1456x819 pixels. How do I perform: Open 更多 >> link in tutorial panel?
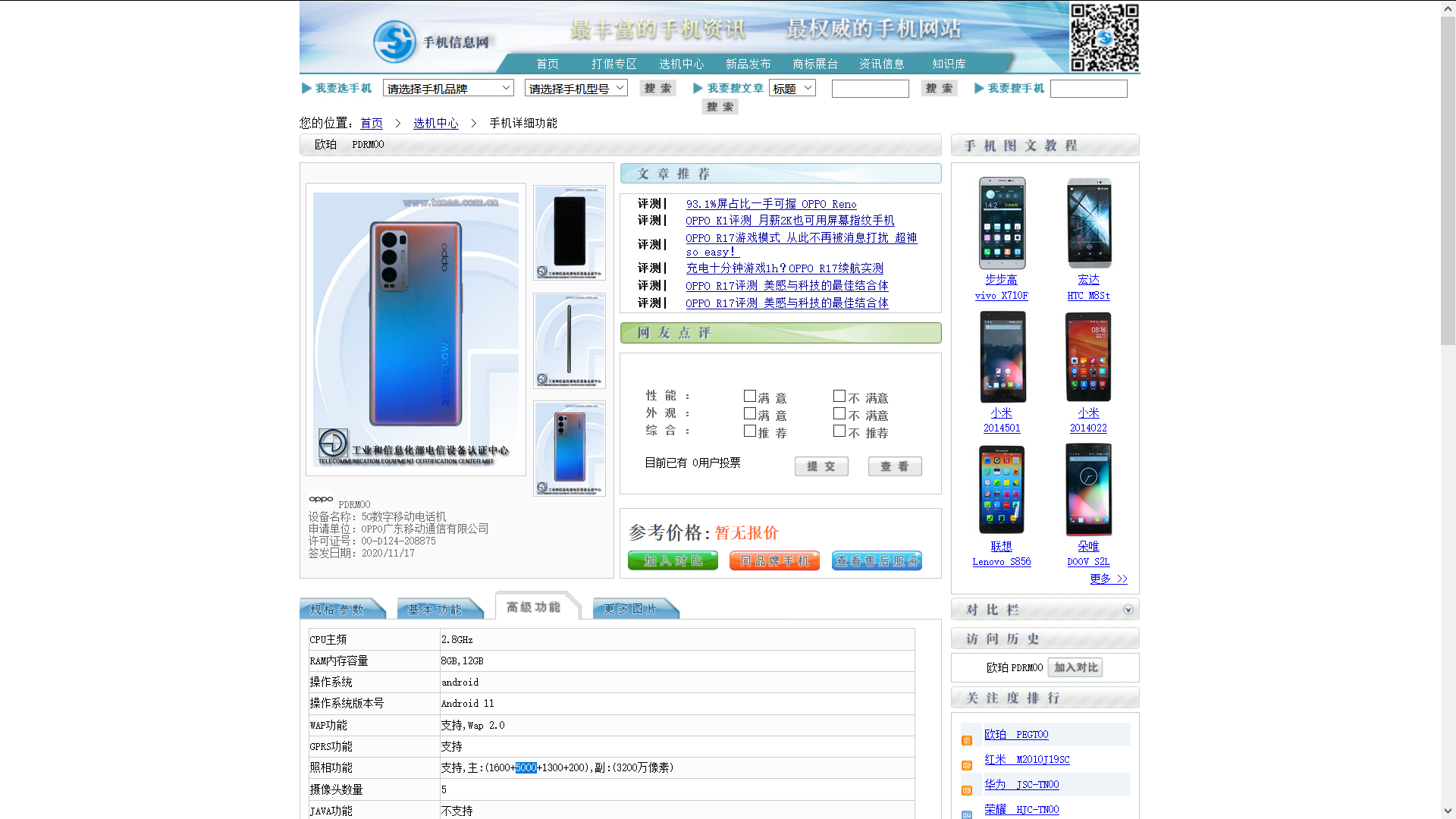click(1109, 579)
